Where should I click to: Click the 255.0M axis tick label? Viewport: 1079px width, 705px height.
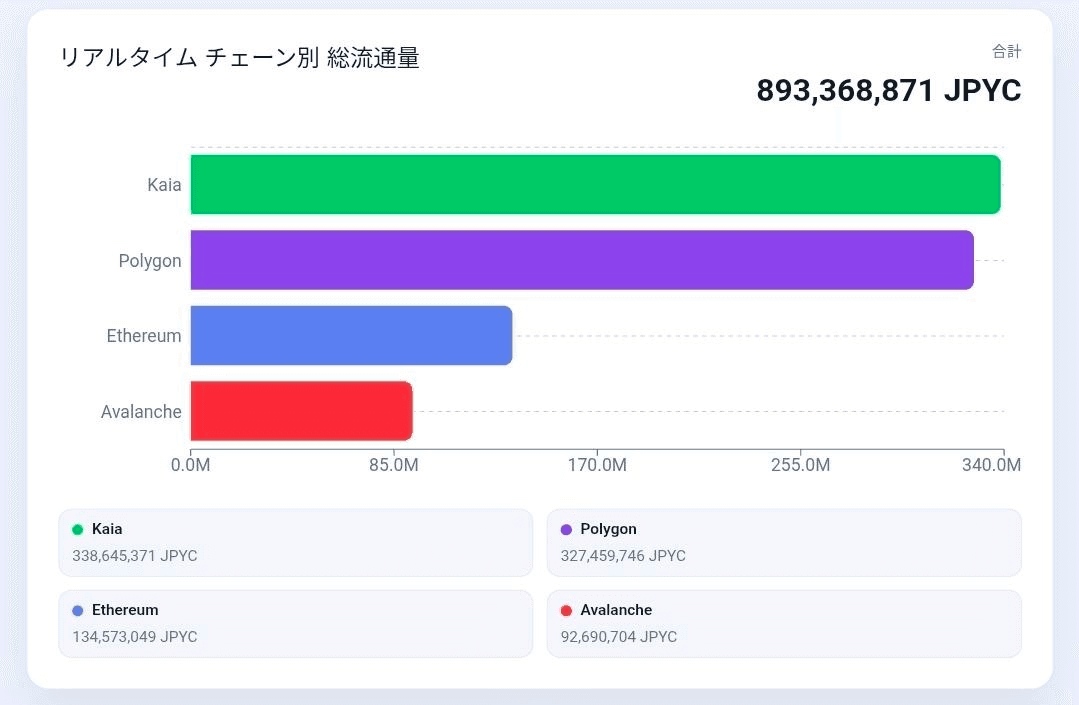[800, 465]
